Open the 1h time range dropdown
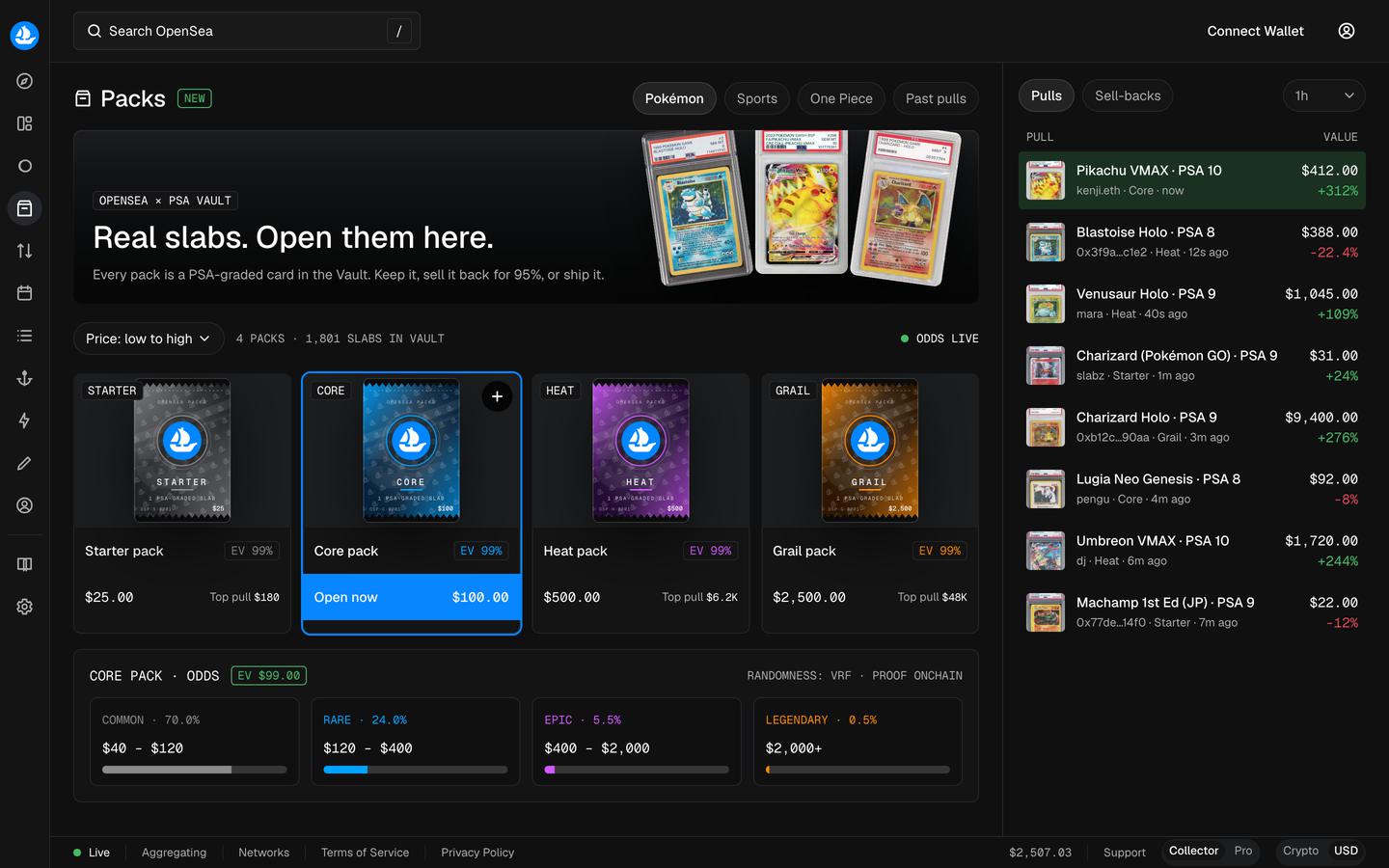The height and width of the screenshot is (868, 1389). click(1324, 95)
